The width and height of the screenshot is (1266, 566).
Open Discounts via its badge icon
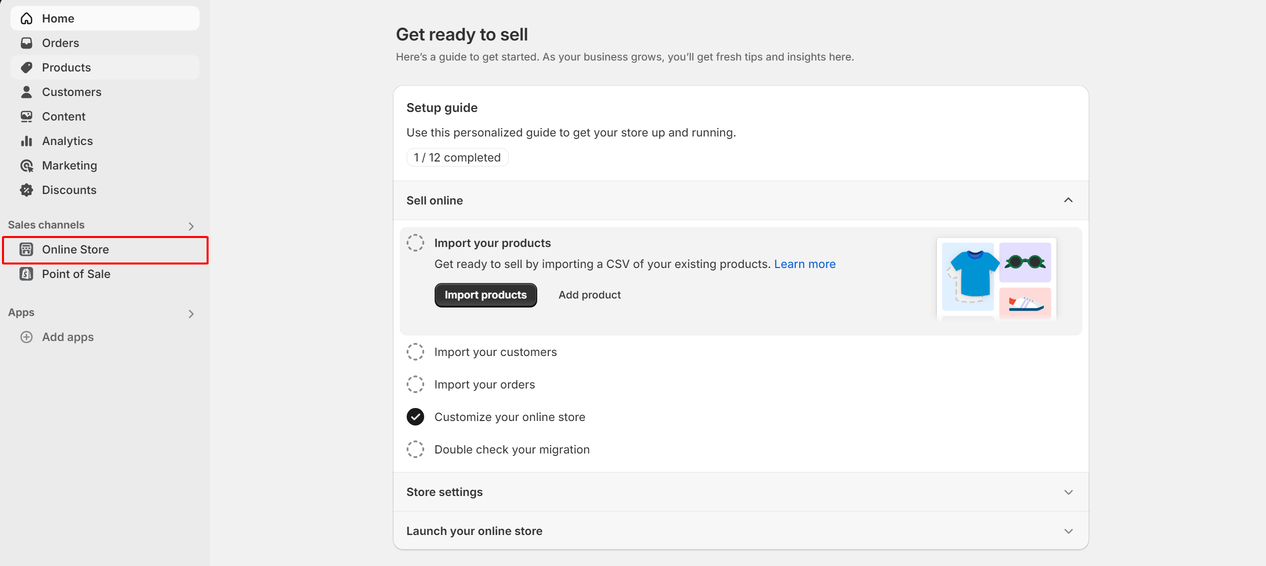(x=26, y=190)
